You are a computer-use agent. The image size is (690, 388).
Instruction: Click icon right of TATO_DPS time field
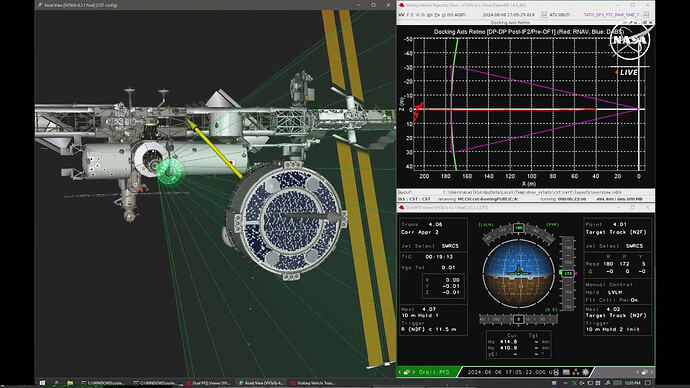(646, 15)
